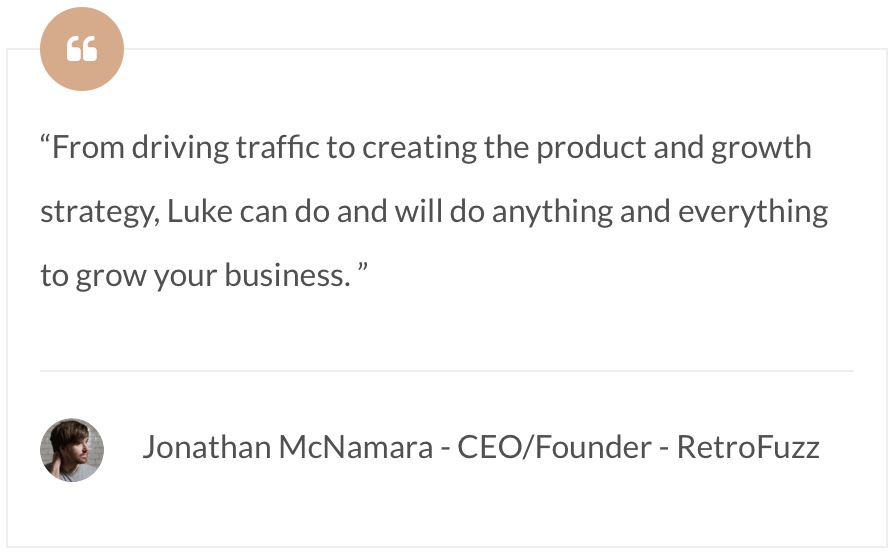Click the word 'everything' in the quote
This screenshot has height=554, width=894.
tap(753, 213)
